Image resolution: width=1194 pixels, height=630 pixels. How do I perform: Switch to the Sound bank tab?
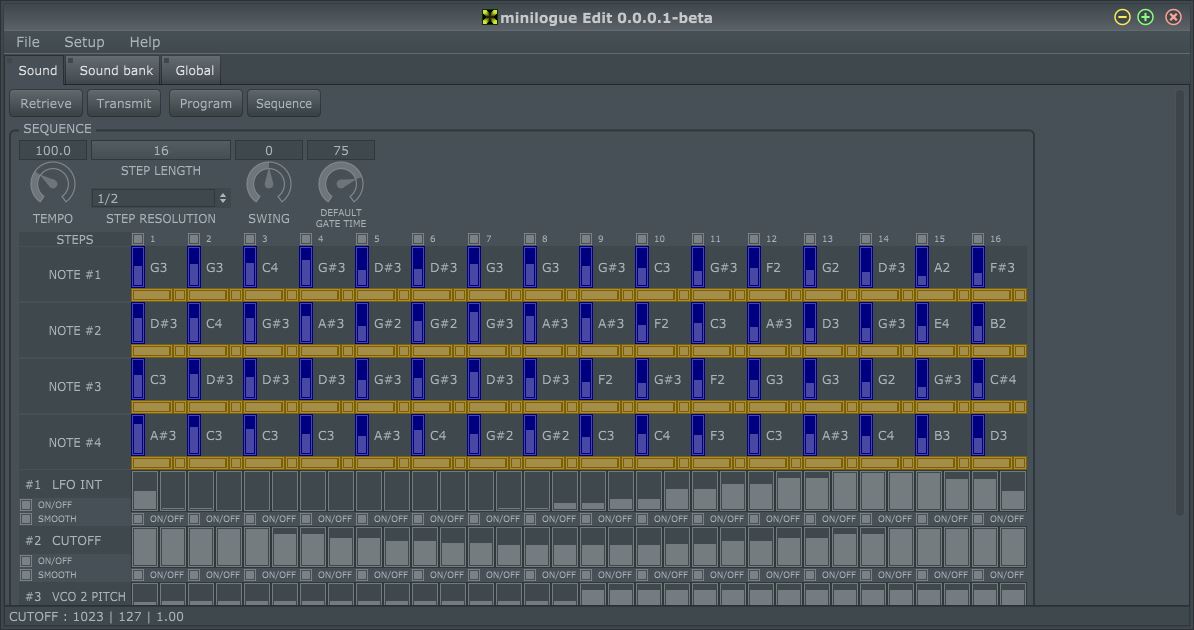point(113,70)
